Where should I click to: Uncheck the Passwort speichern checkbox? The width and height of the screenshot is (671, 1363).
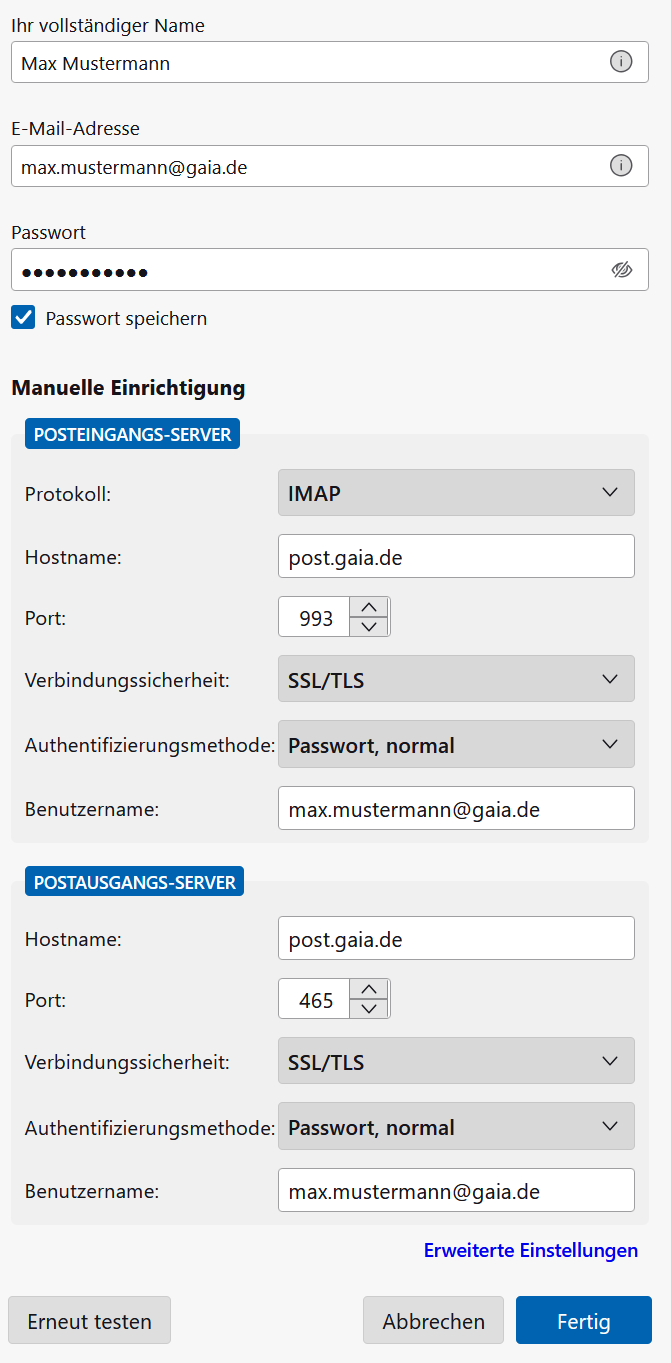click(x=23, y=318)
